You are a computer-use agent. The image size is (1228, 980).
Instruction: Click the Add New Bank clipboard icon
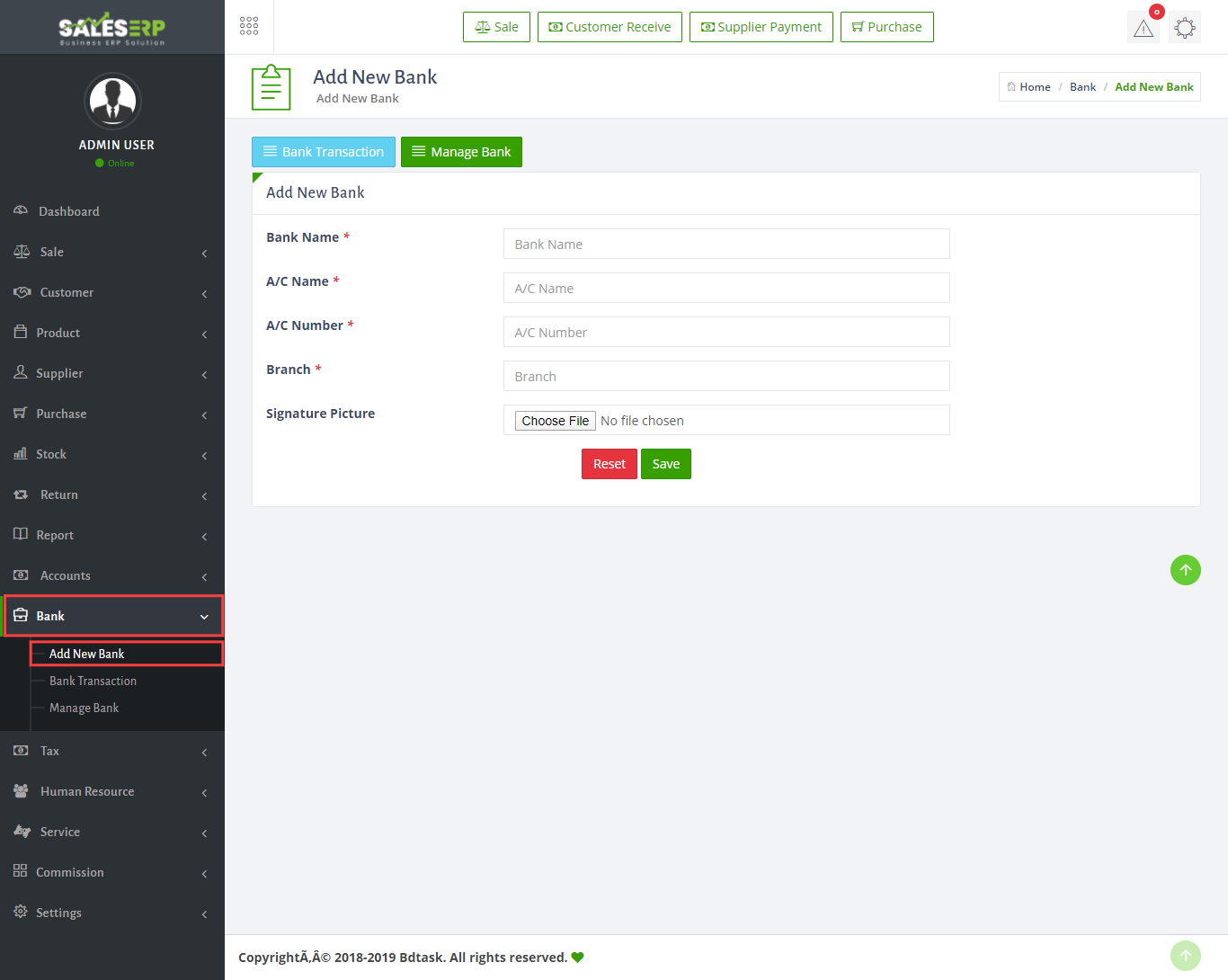(271, 87)
